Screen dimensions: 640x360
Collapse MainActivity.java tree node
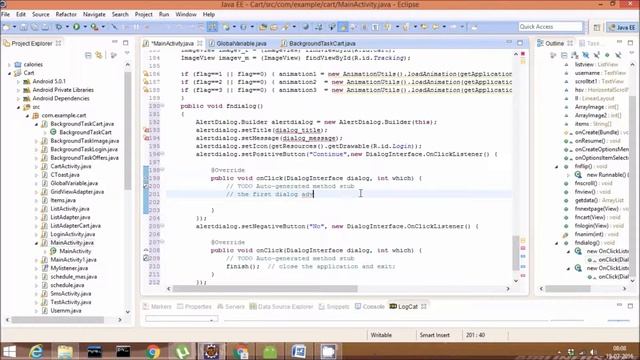coord(36,243)
